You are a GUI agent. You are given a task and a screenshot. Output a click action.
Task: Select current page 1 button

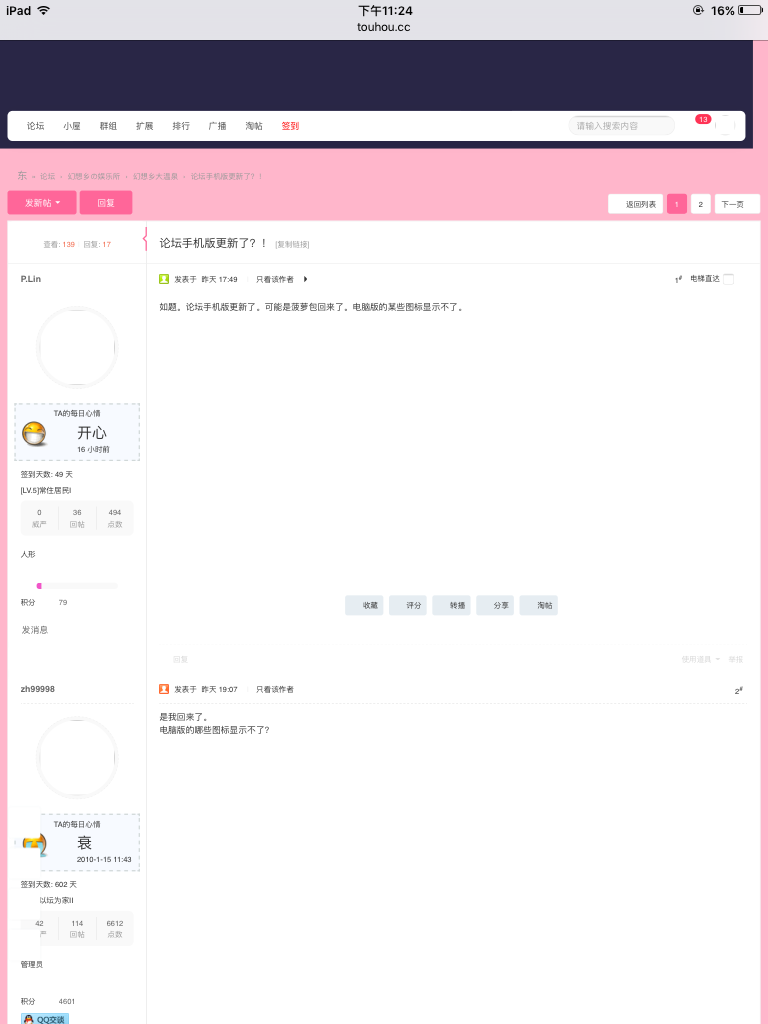(x=677, y=204)
